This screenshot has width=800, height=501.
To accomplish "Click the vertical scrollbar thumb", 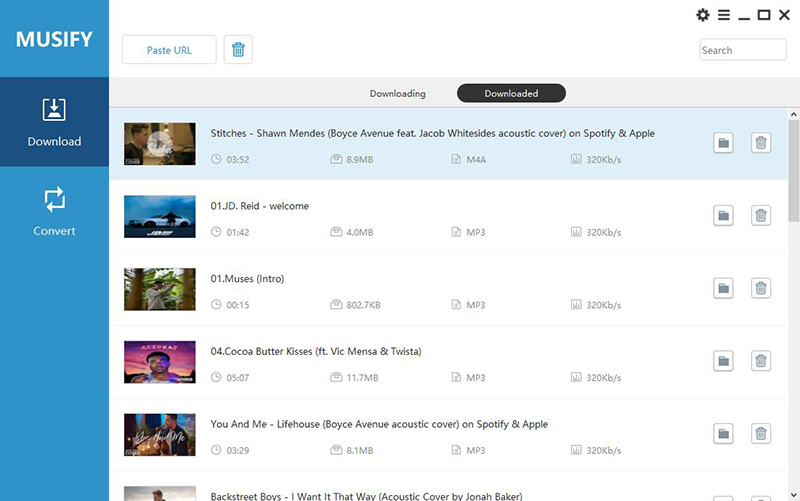I will (793, 171).
